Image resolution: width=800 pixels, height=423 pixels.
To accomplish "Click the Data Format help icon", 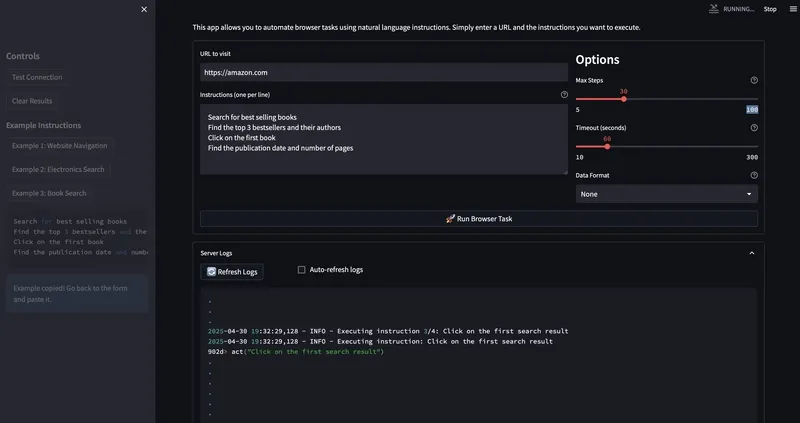I will [x=754, y=175].
